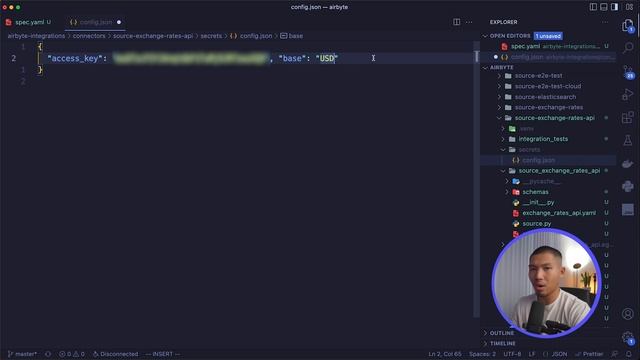Click the Prettier status item
Image resolution: width=640 pixels, height=360 pixels.
pos(589,354)
